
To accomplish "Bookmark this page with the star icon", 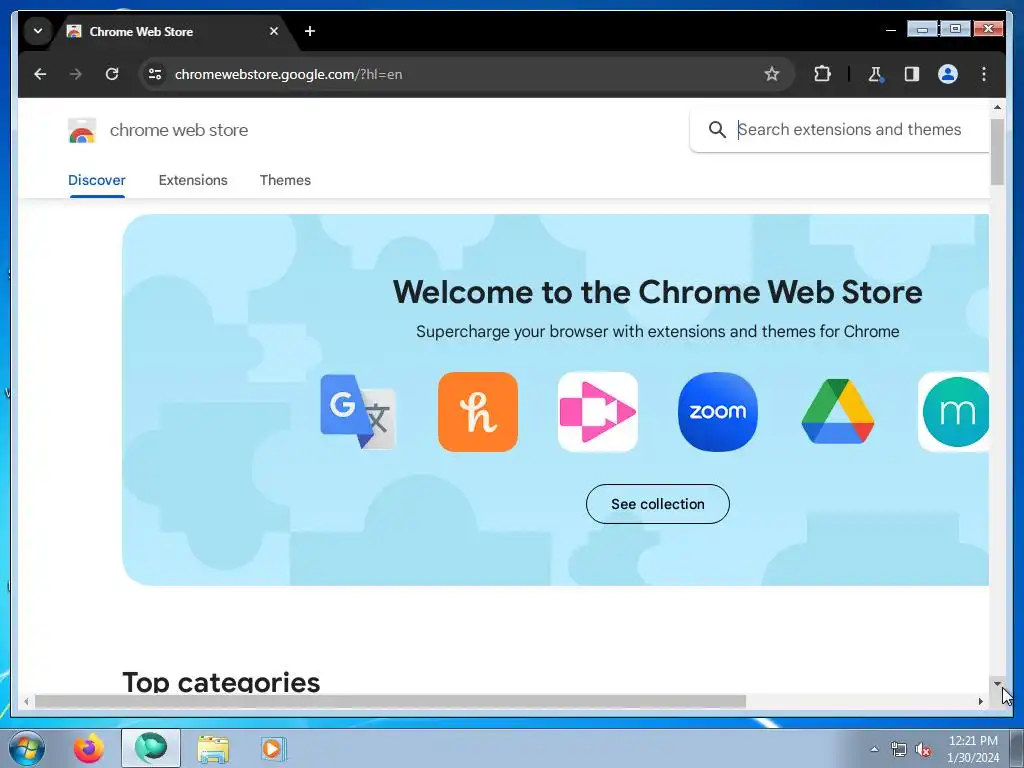I will click(772, 74).
